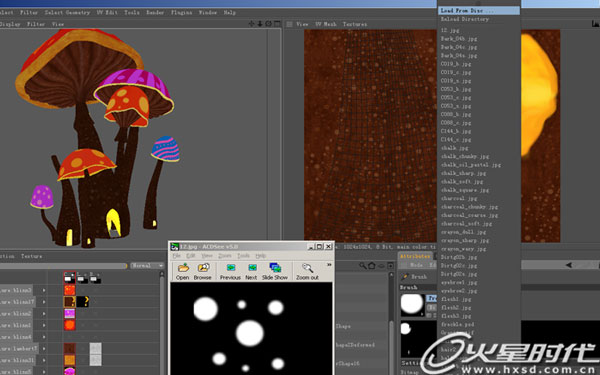
Task: Click black question-mark channel of blinn17
Action: (83, 302)
